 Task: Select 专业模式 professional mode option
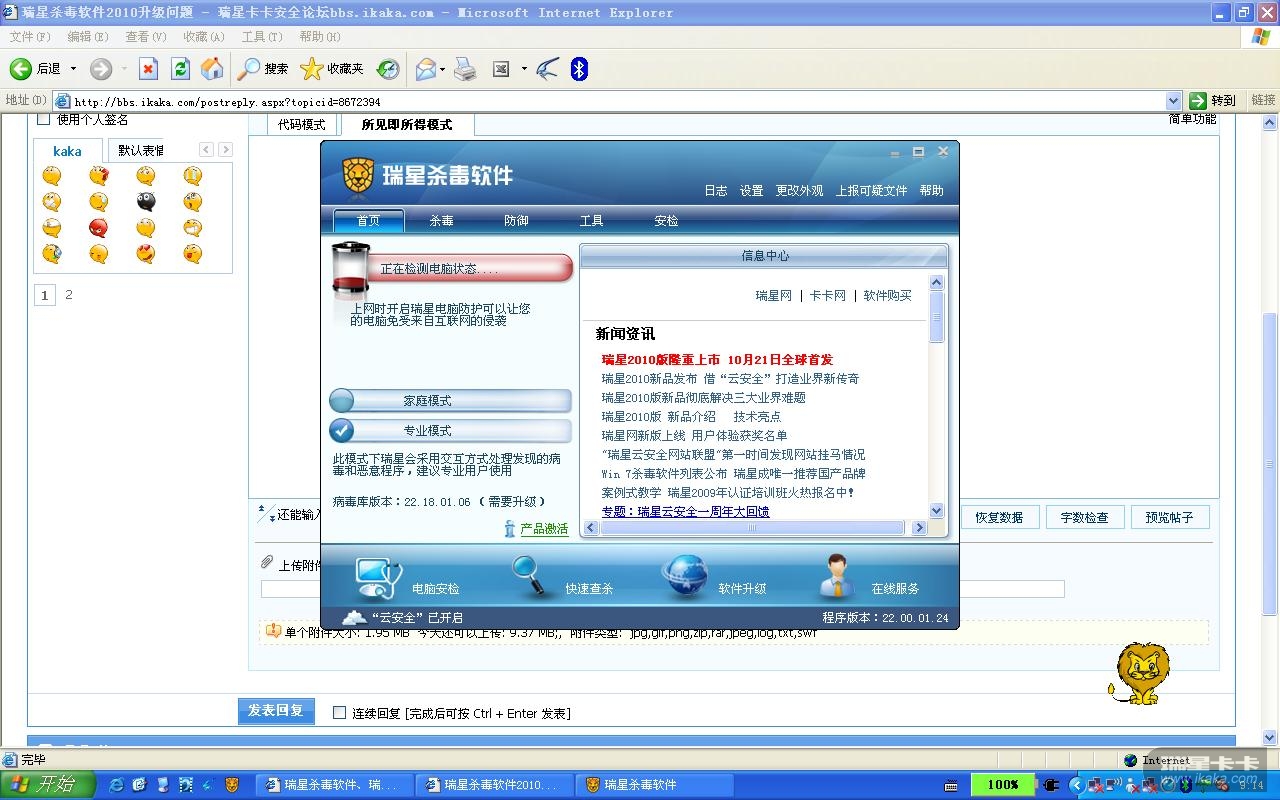click(x=450, y=431)
